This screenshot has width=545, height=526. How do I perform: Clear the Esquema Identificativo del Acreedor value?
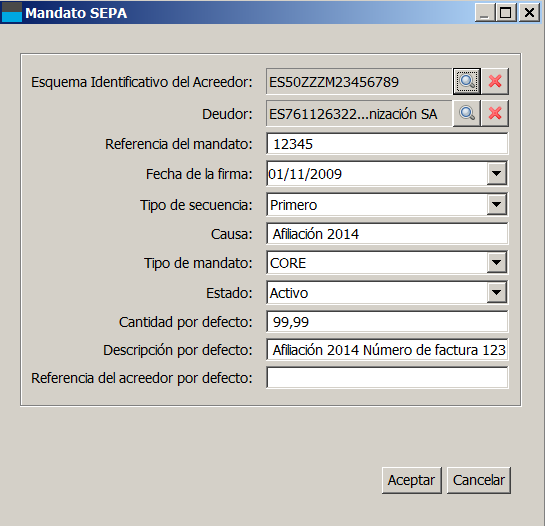tap(495, 81)
